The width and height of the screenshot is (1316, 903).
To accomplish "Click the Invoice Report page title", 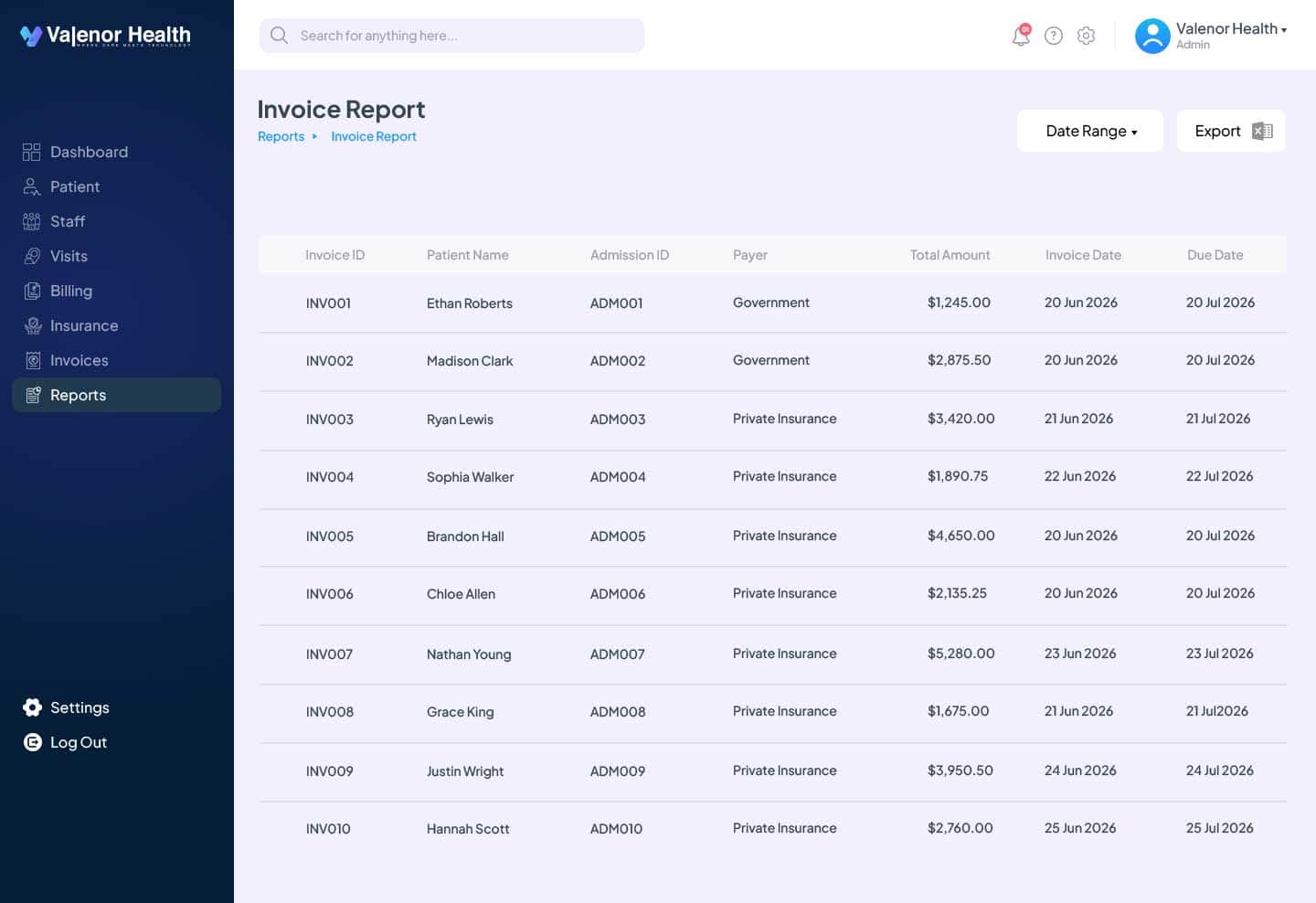I will pos(341,109).
